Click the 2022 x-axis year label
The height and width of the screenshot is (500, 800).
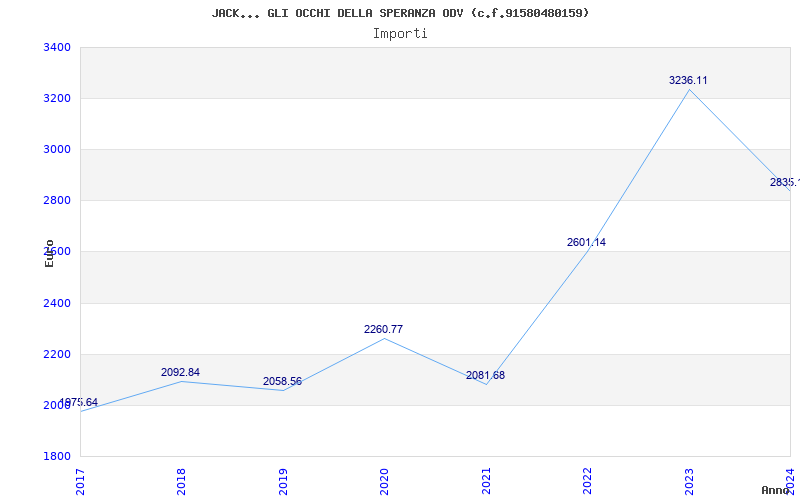click(587, 482)
